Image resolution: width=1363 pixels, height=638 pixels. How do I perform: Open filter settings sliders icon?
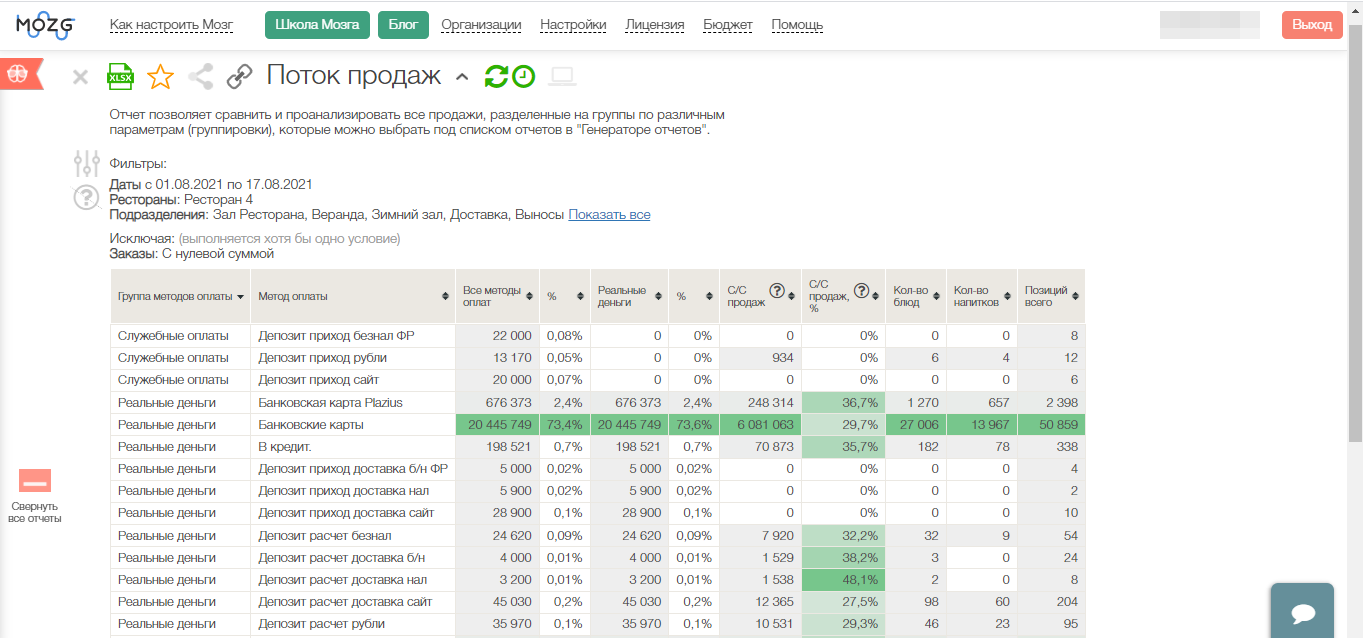point(87,163)
